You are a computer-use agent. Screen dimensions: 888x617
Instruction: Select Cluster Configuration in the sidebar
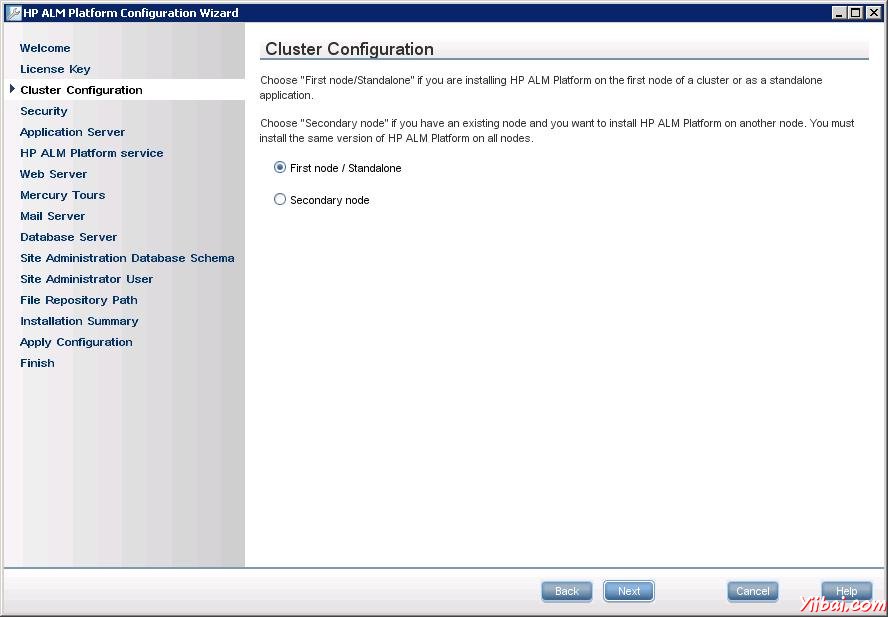pos(81,90)
